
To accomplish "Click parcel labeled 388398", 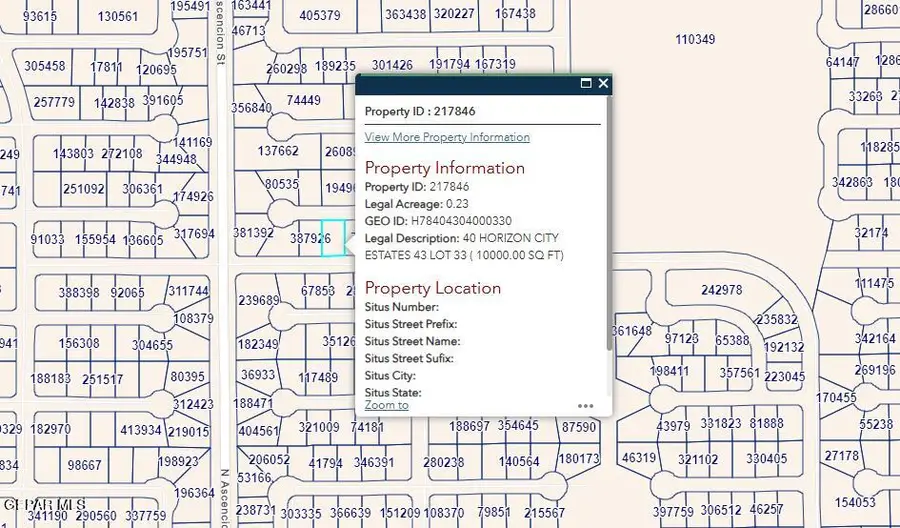I will 79,293.
